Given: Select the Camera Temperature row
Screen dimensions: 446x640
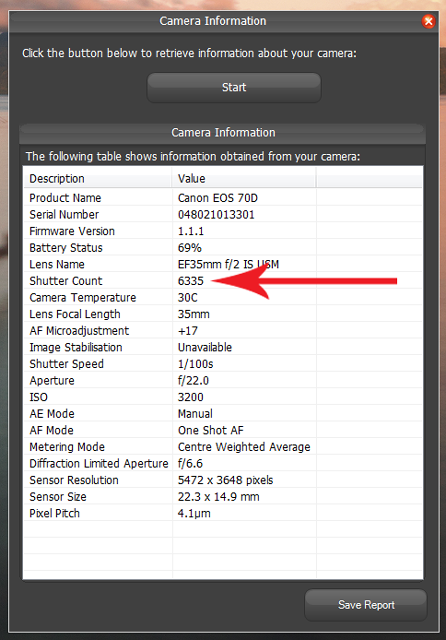Looking at the screenshot, I should 223,298.
